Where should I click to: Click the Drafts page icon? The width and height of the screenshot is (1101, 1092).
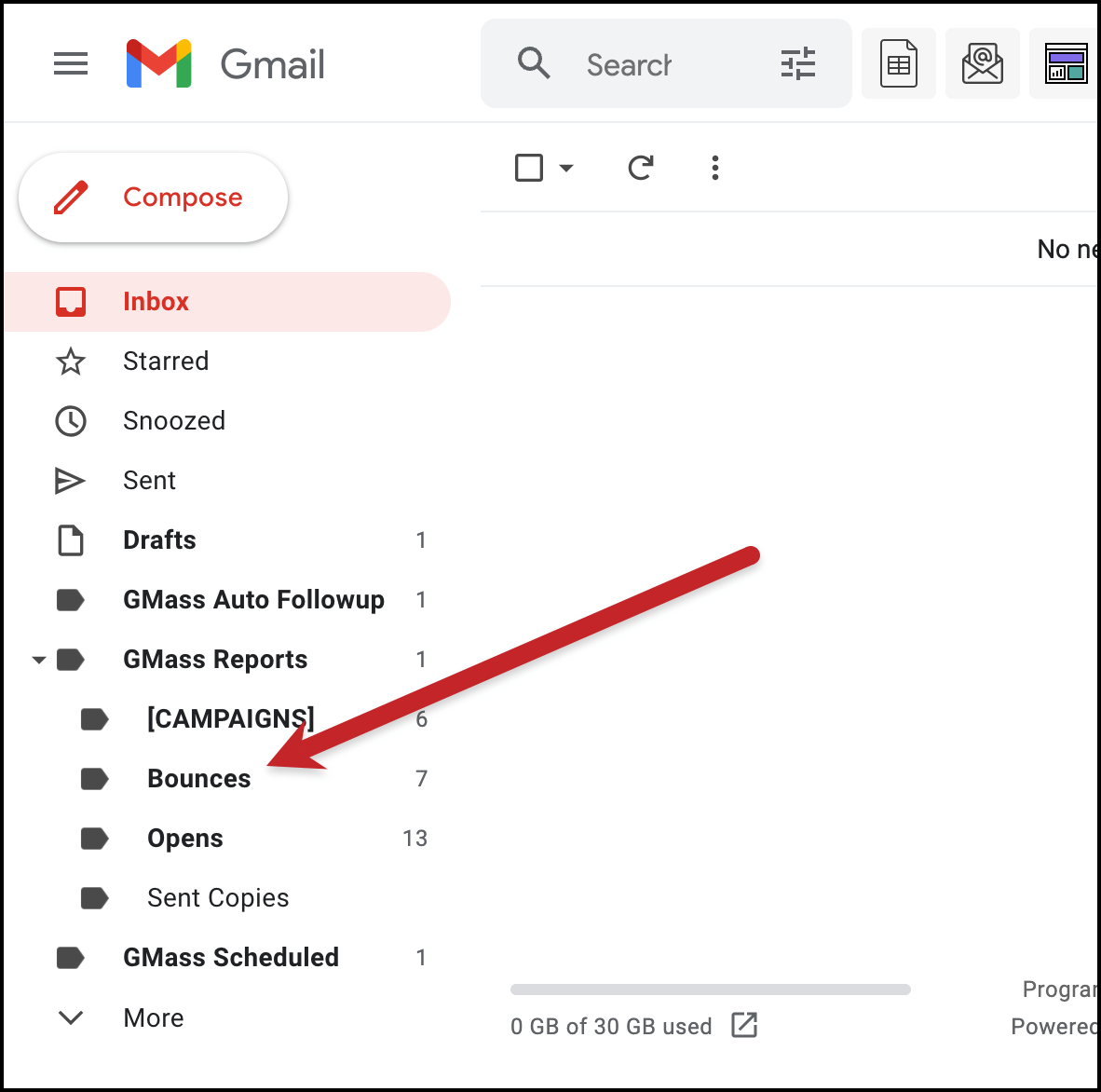pos(71,540)
